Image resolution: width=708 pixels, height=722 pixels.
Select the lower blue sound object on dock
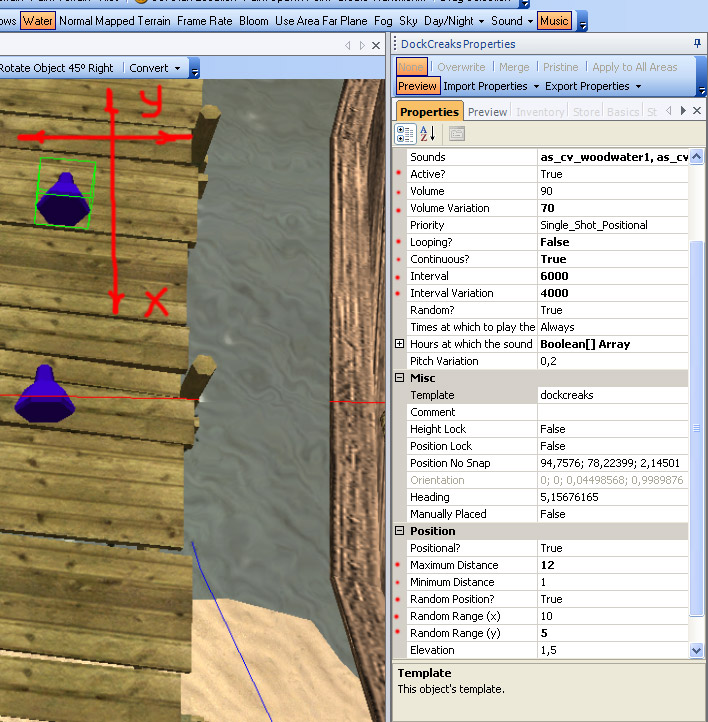click(44, 393)
